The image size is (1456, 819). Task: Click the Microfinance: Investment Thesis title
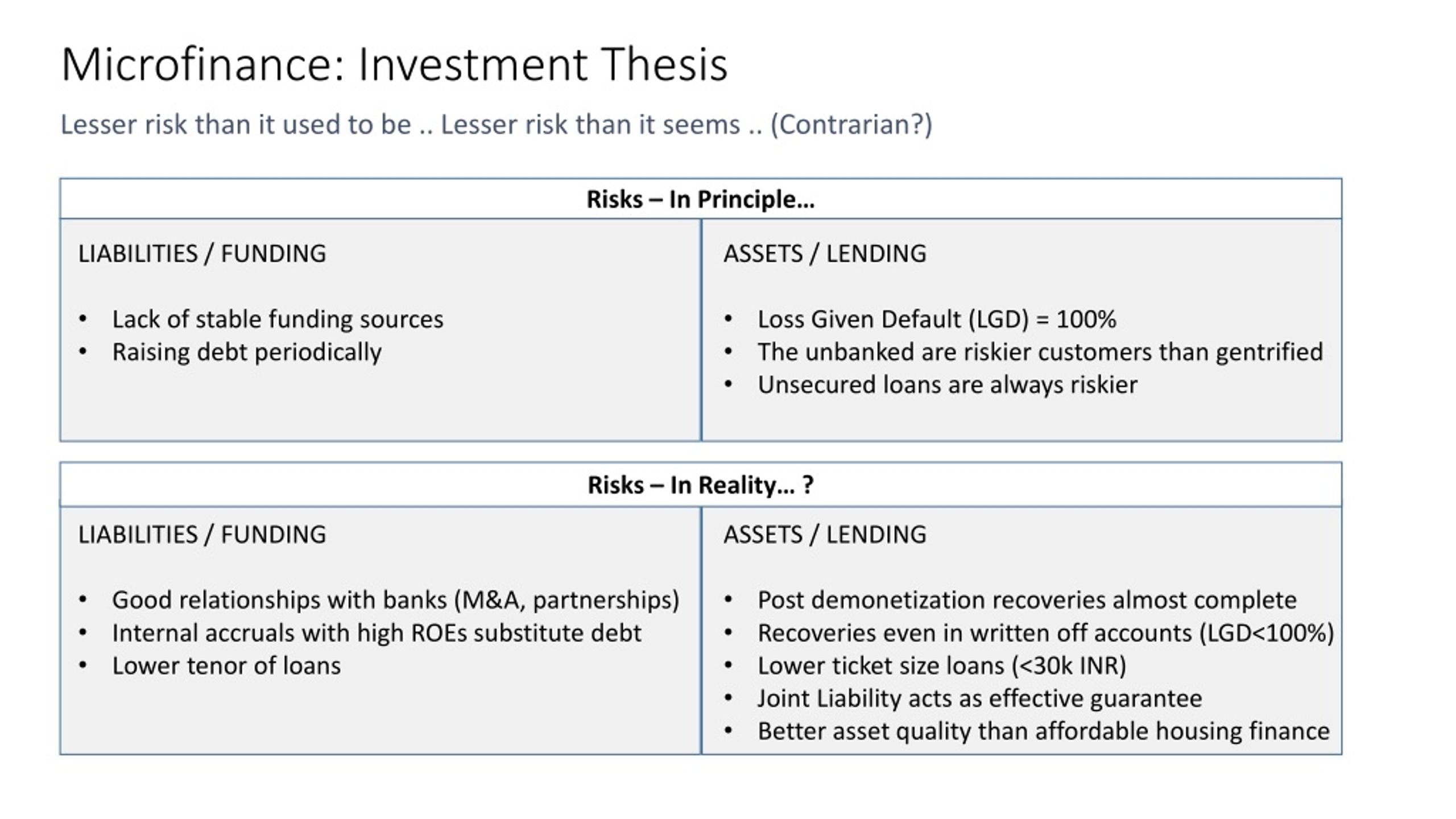click(x=394, y=64)
